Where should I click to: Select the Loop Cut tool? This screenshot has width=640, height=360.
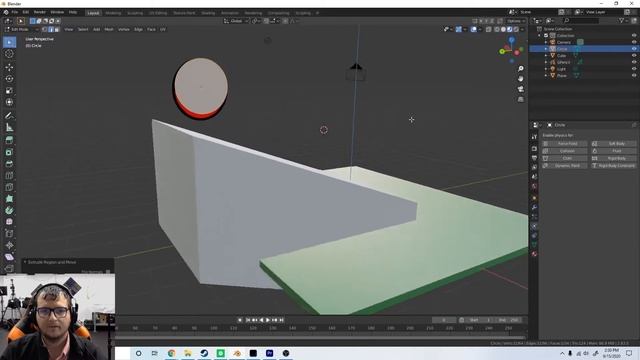(9, 176)
